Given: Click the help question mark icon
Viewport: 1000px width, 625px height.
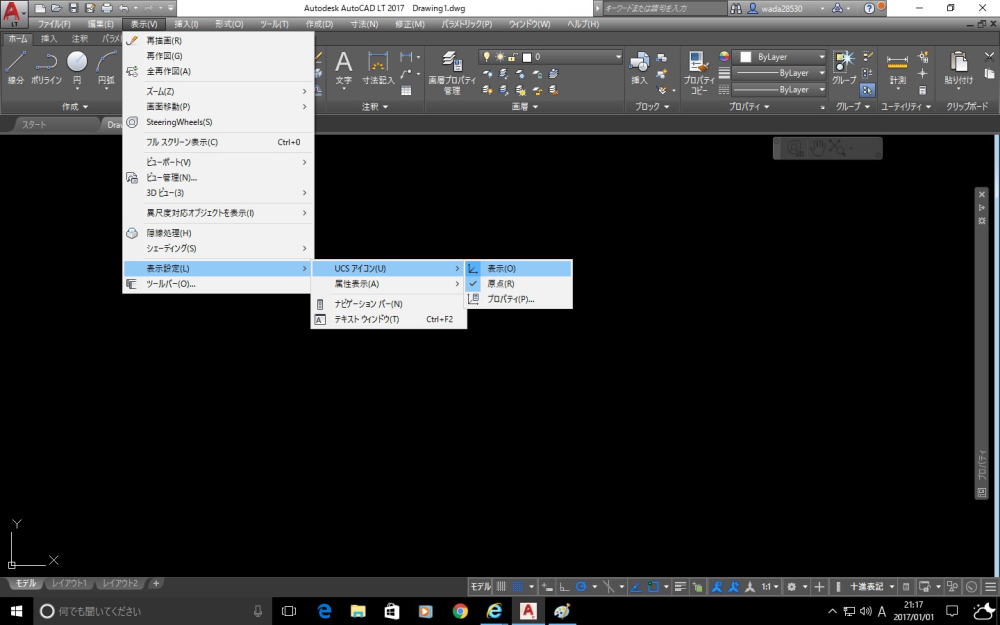Looking at the screenshot, I should (x=869, y=8).
